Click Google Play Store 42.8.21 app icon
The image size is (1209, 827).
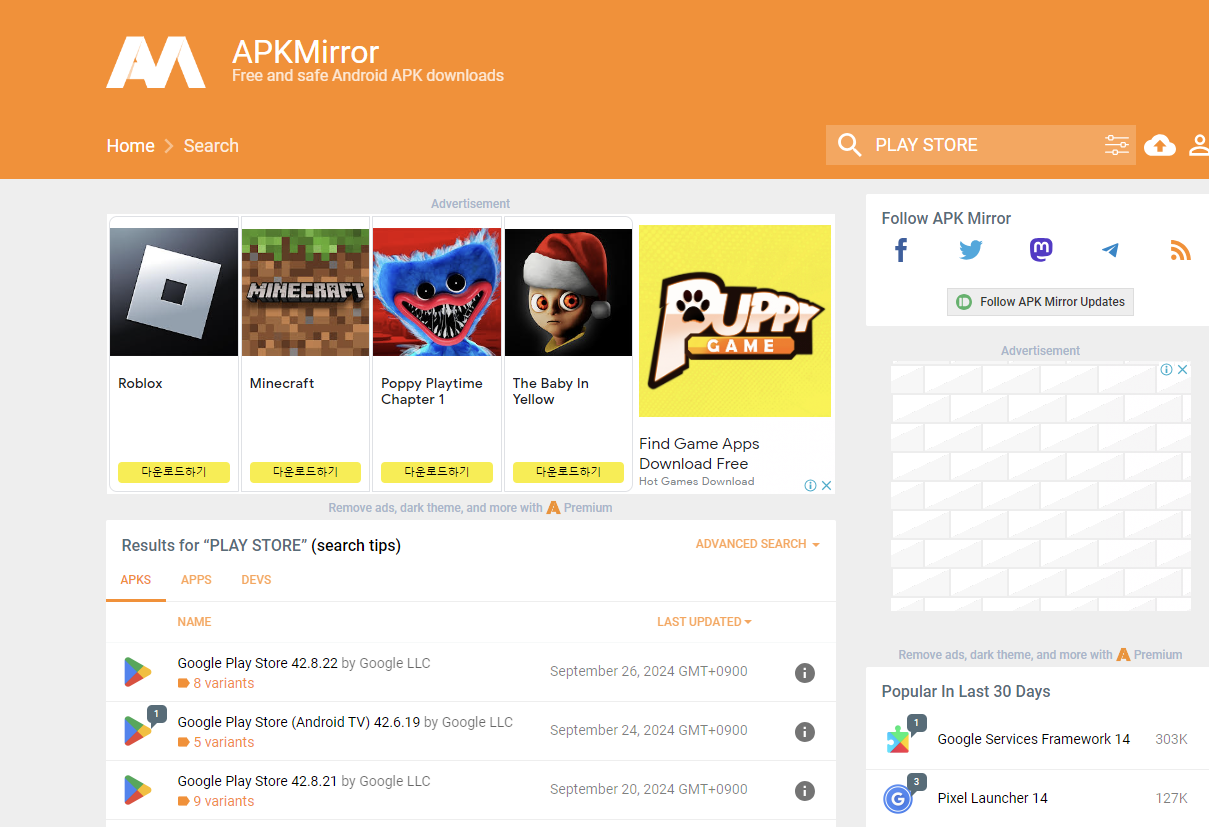point(137,790)
